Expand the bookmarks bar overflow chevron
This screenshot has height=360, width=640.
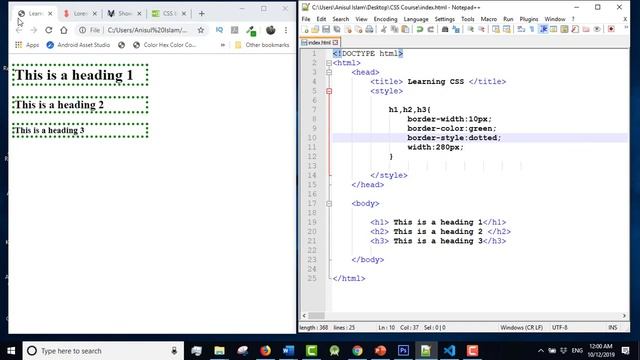[x=223, y=45]
